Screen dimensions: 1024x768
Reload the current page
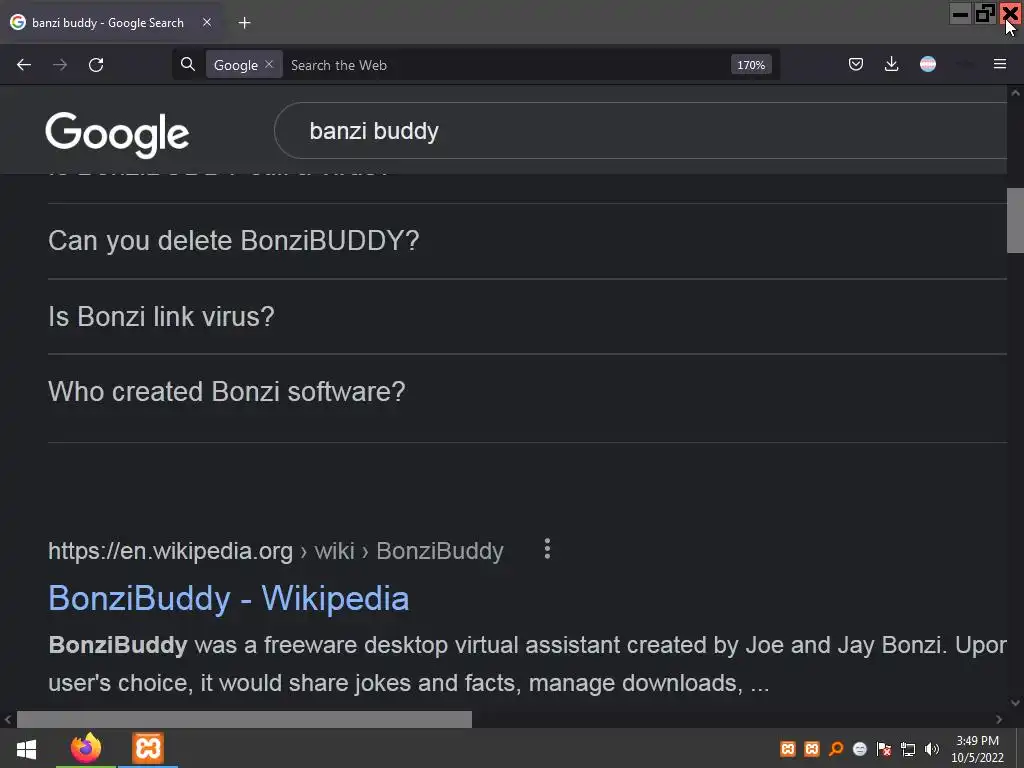[96, 65]
